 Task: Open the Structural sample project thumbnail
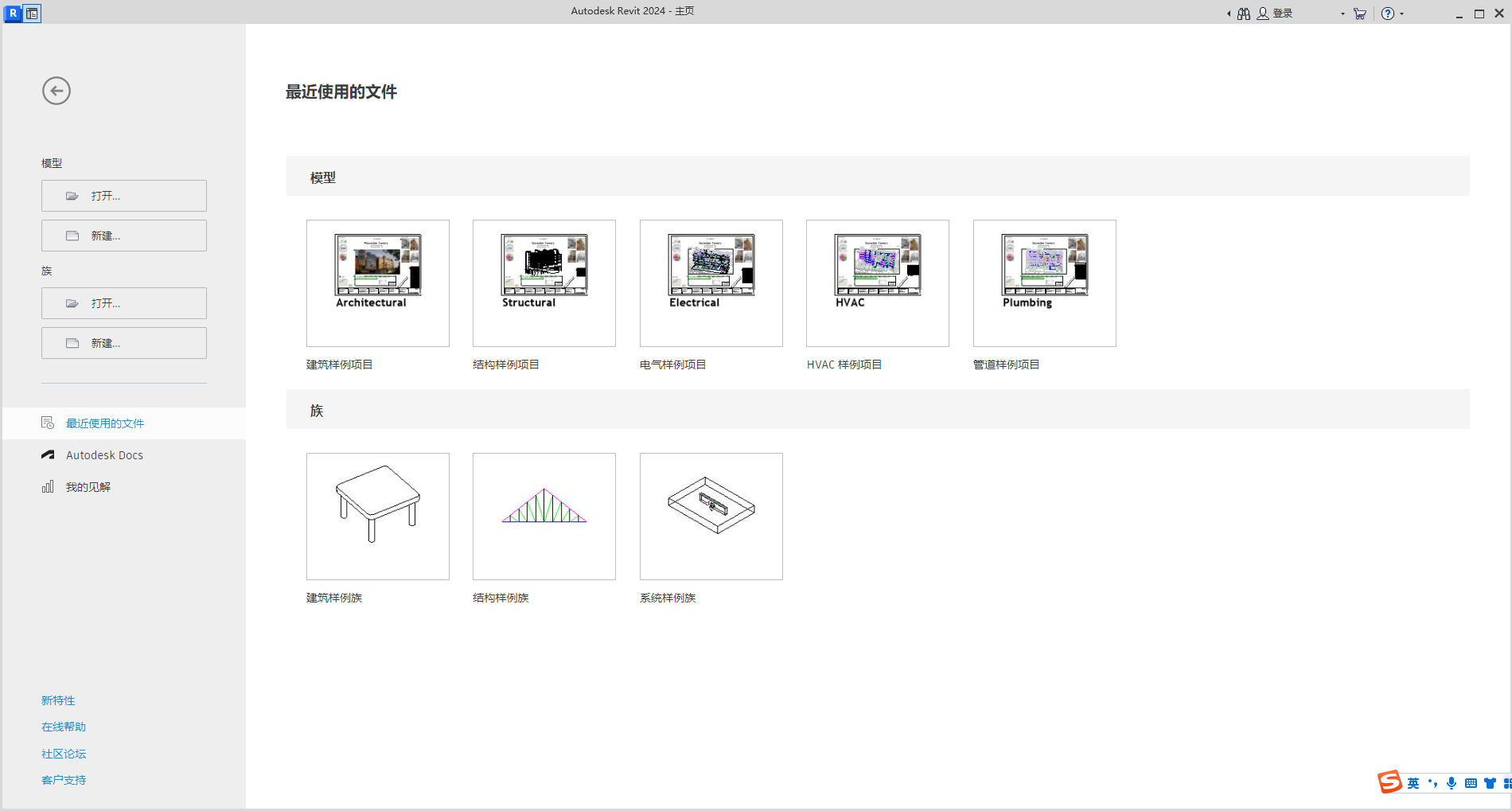tap(544, 283)
